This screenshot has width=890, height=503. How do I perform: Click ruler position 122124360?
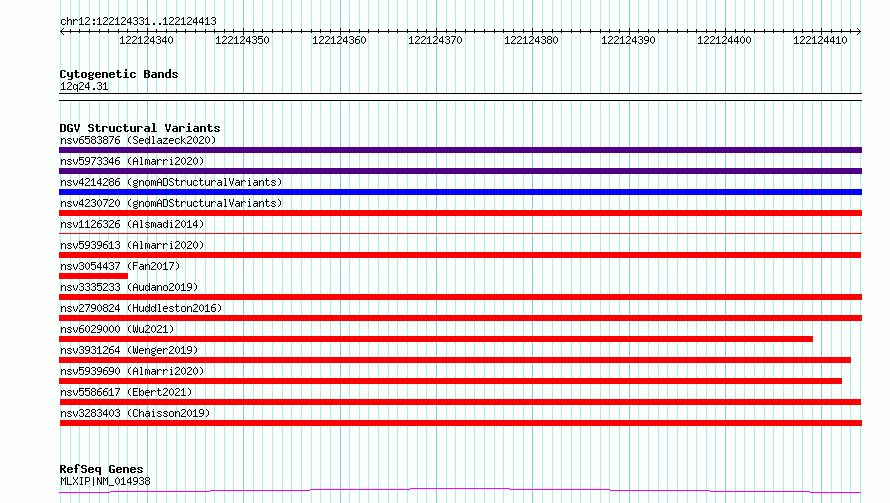[x=339, y=40]
